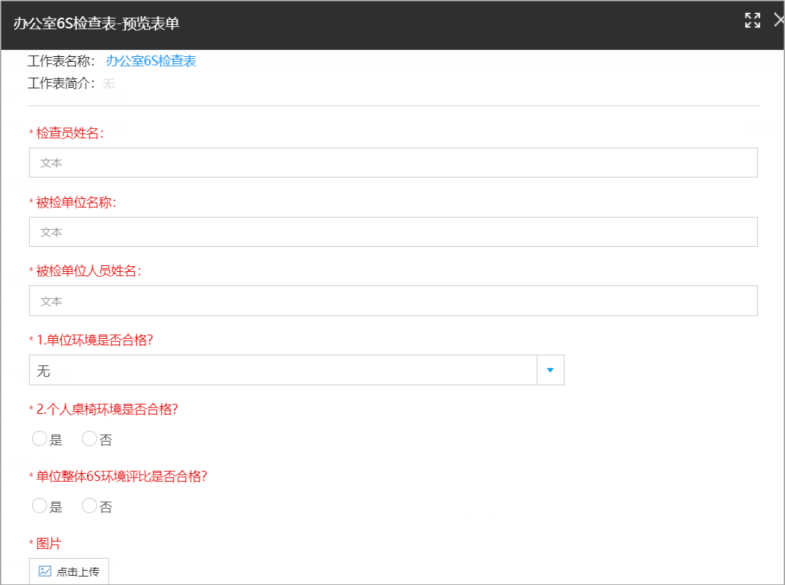785x585 pixels.
Task: Click the picture icon on upload button
Action: pyautogui.click(x=45, y=571)
